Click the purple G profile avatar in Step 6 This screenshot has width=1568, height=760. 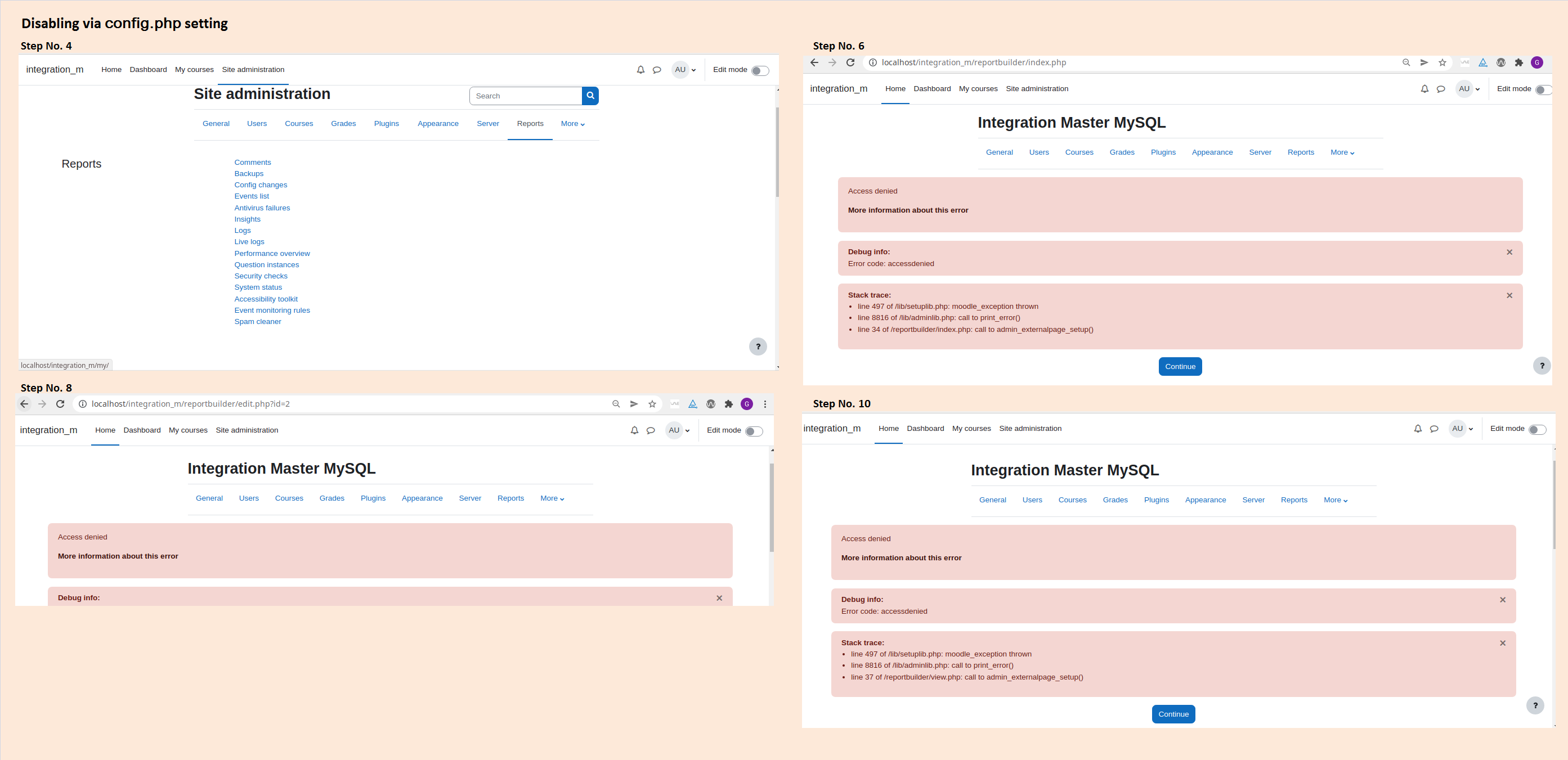[1537, 62]
